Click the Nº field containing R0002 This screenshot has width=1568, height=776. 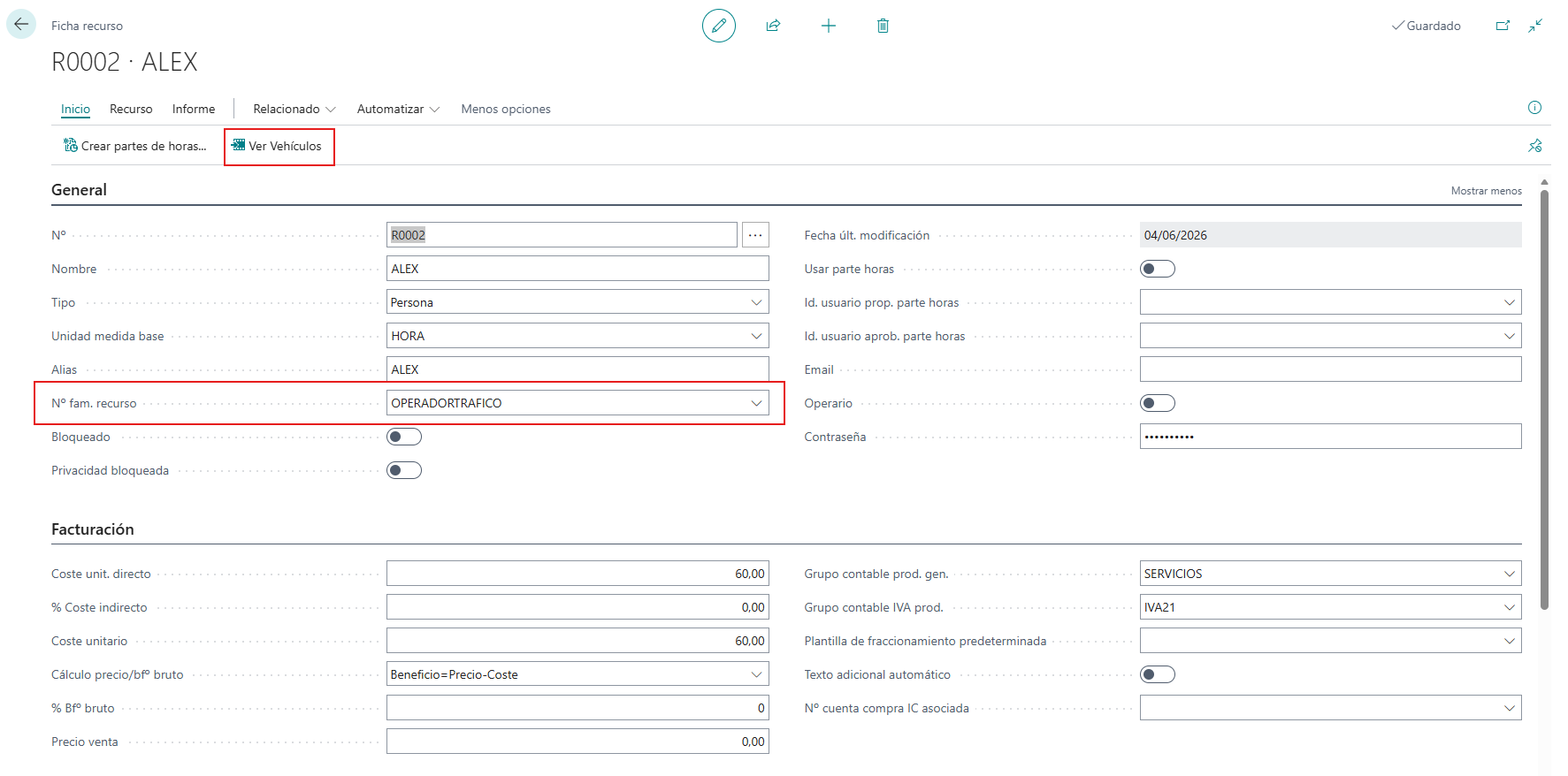562,235
